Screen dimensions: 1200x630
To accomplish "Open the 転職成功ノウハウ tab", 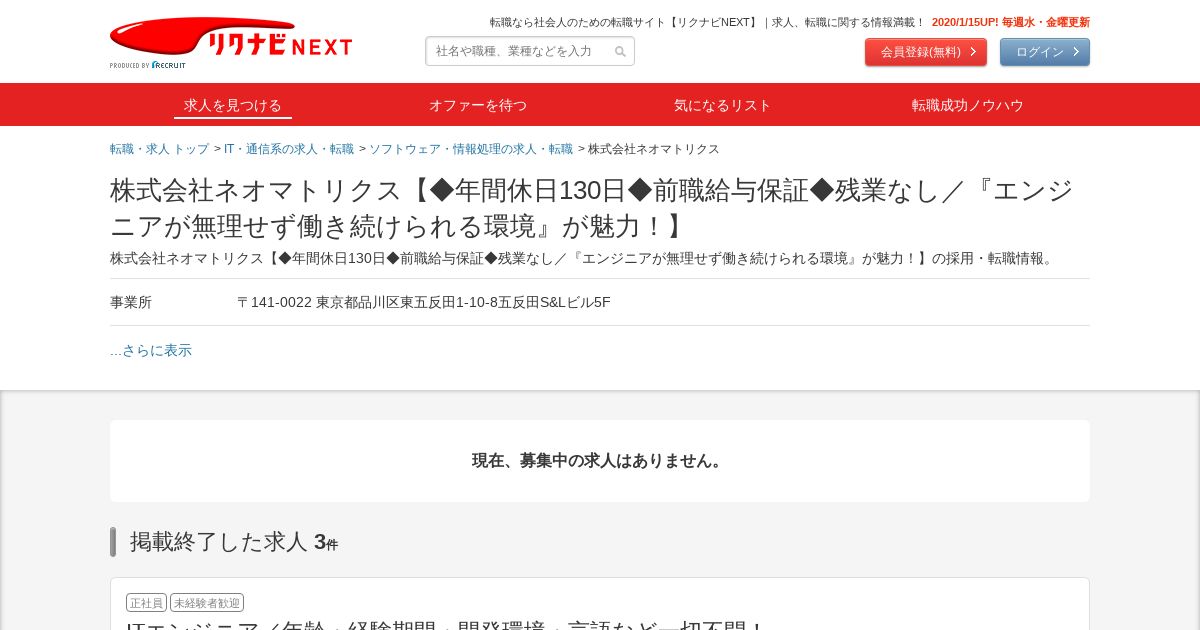I will pos(968,105).
